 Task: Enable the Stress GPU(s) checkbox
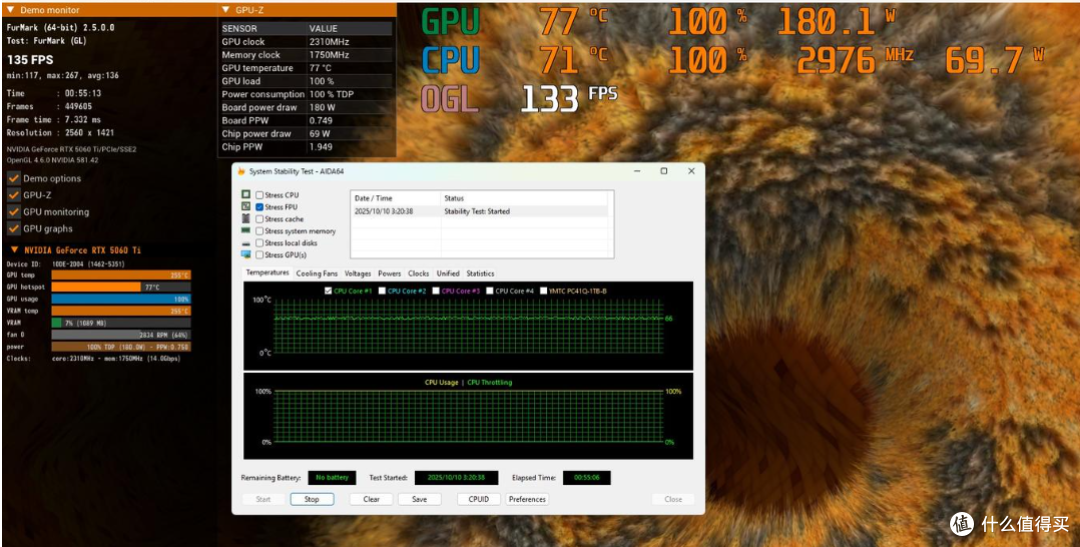click(259, 256)
